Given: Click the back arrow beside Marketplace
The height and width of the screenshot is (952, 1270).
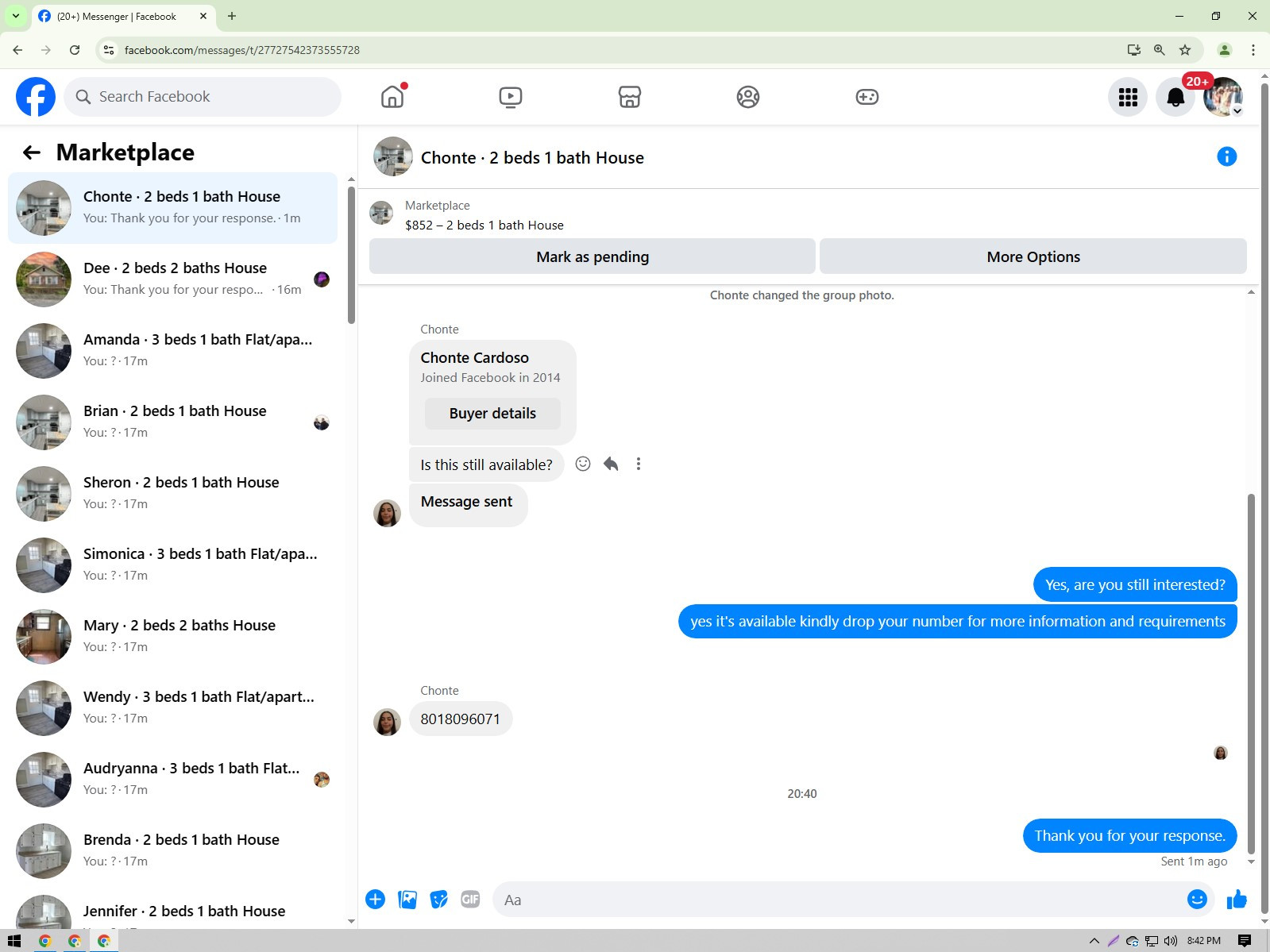Looking at the screenshot, I should (32, 152).
